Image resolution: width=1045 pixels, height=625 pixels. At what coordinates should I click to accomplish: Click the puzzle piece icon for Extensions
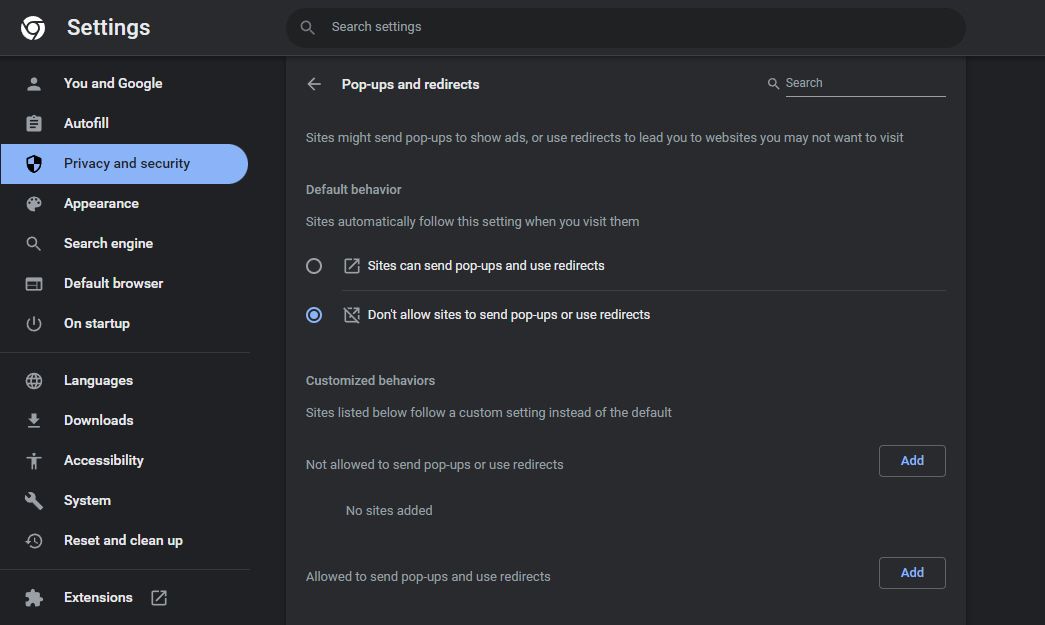[34, 597]
